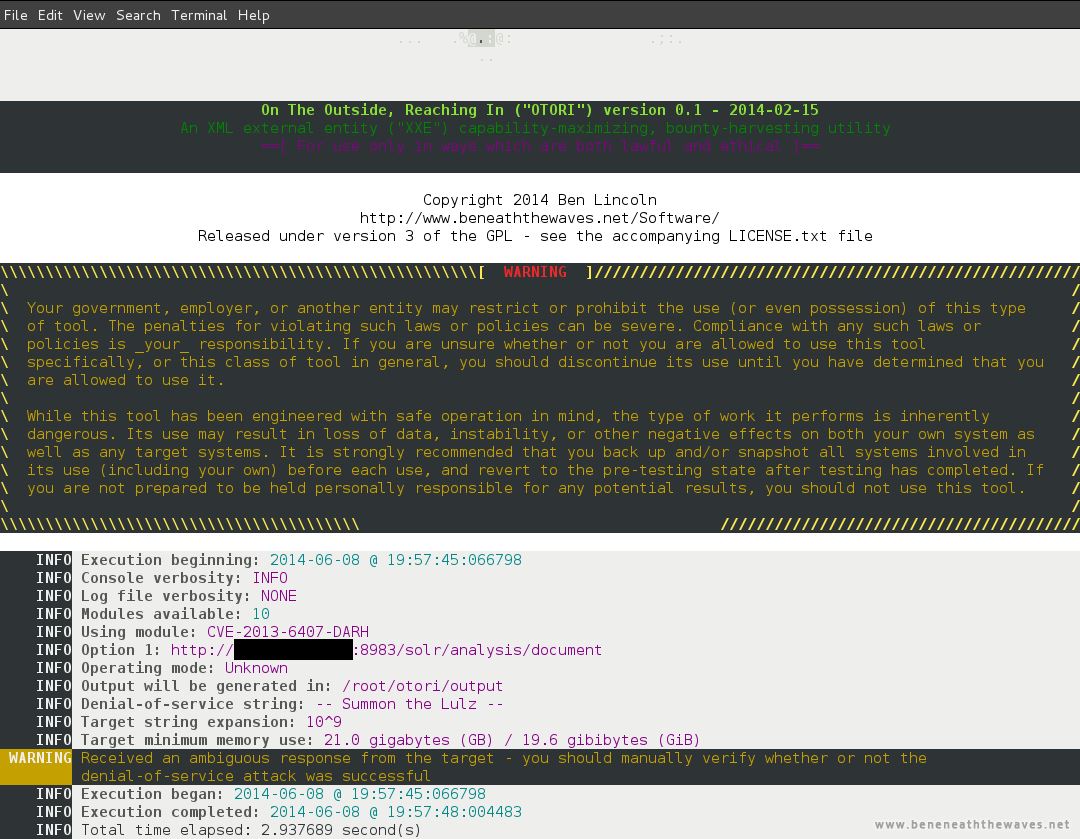This screenshot has height=839, width=1080.
Task: Open the Search menu
Action: pos(138,15)
